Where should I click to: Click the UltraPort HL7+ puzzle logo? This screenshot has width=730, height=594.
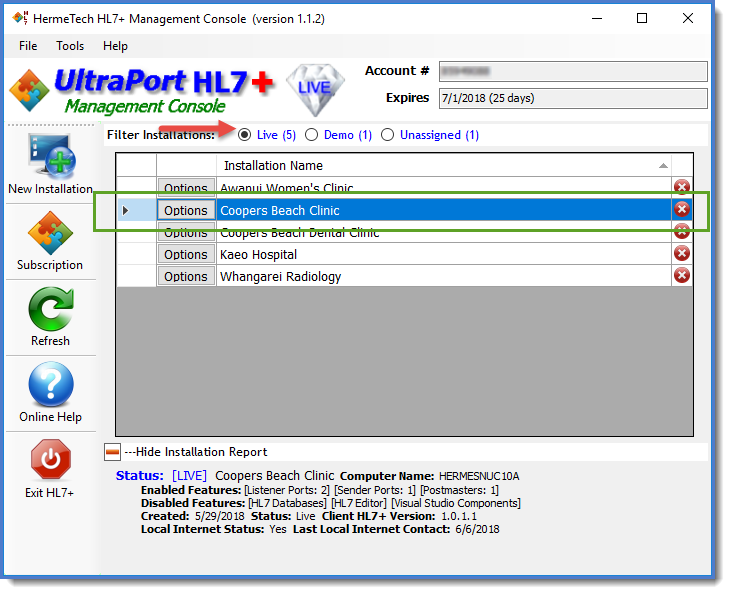click(29, 90)
